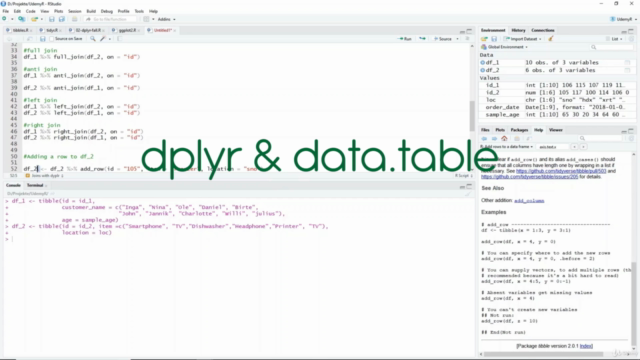
Task: Expand df_1 data frame in Environment
Action: (x=482, y=62)
